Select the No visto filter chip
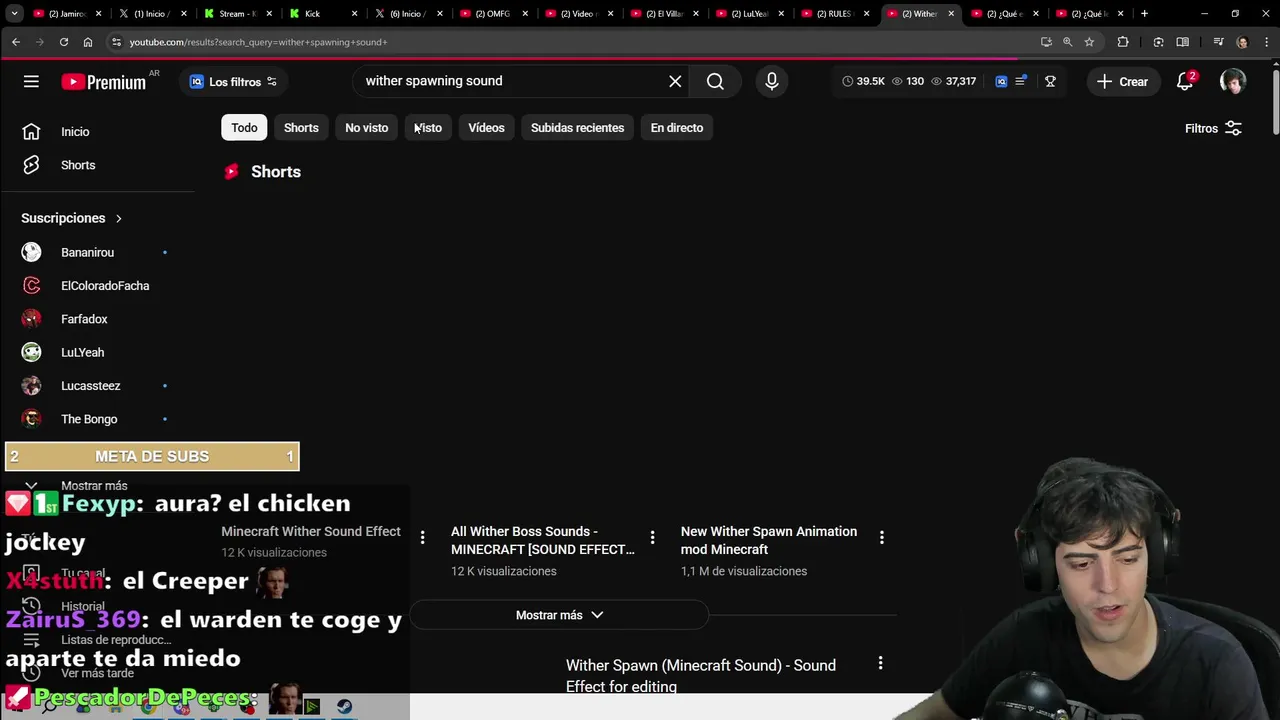Screen dimensions: 1280x720 pos(366,128)
